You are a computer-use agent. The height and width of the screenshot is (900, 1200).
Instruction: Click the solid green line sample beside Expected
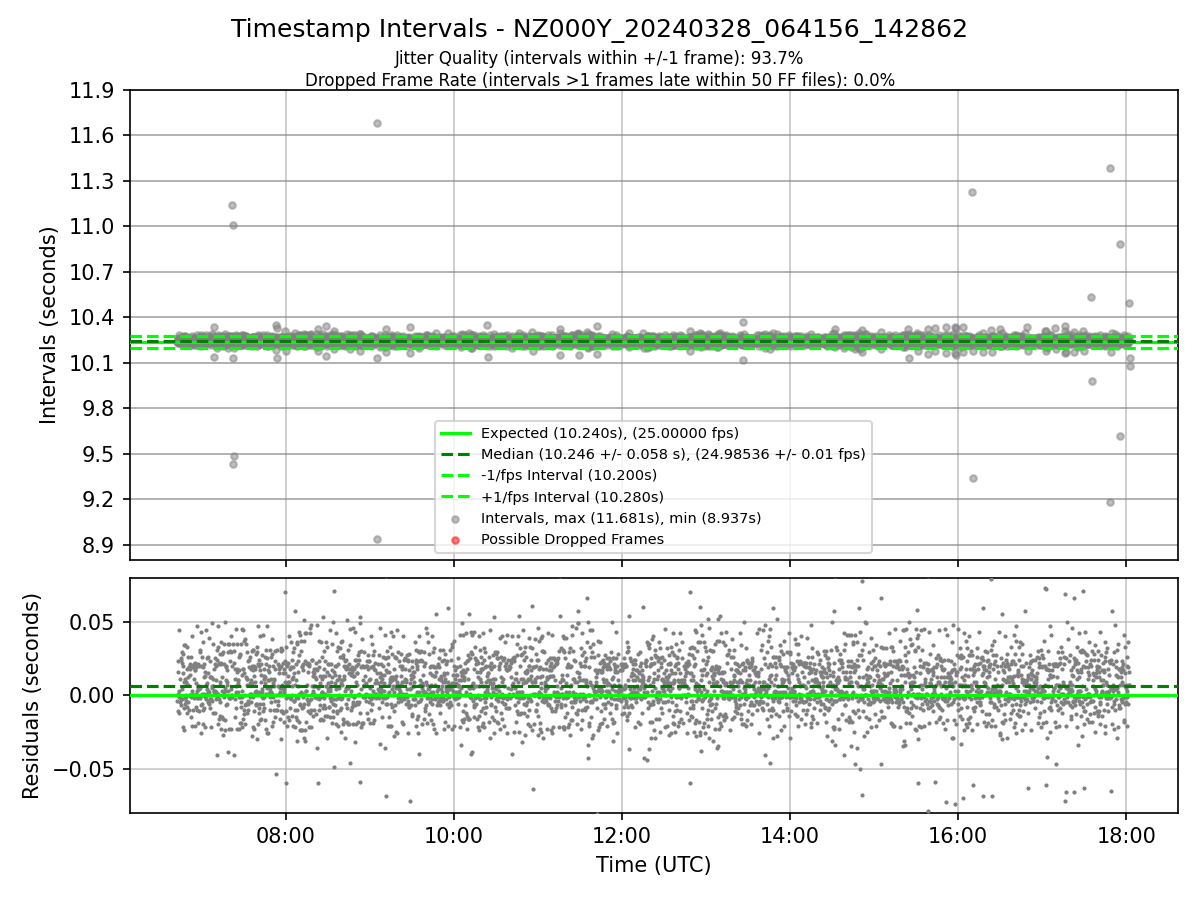(x=455, y=433)
